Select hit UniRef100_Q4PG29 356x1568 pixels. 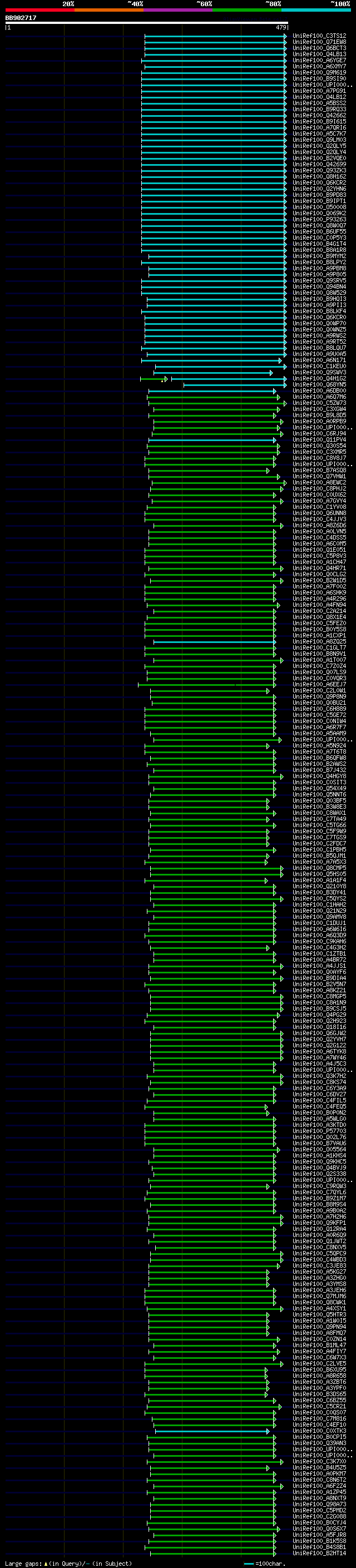[319, 1015]
